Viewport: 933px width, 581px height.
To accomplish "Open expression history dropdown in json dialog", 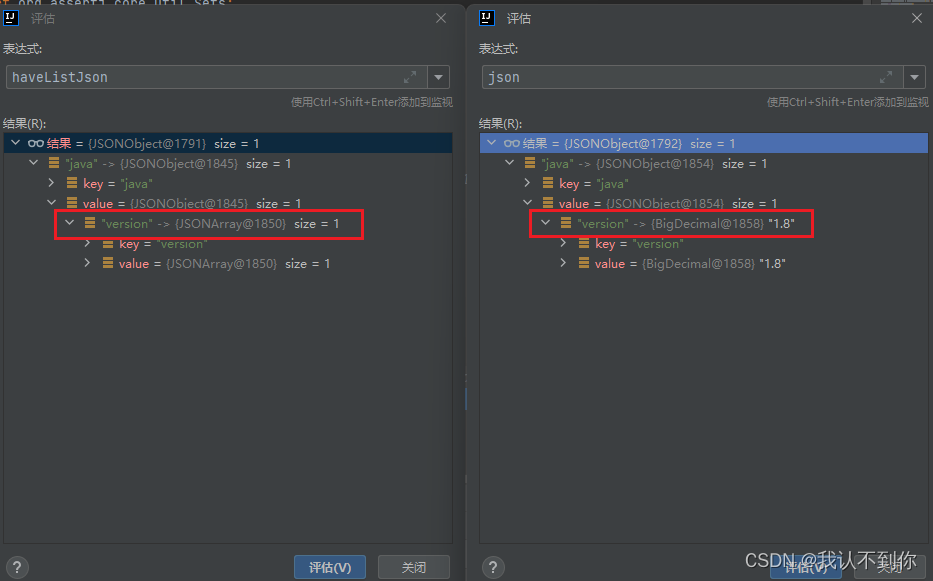I will coord(915,77).
